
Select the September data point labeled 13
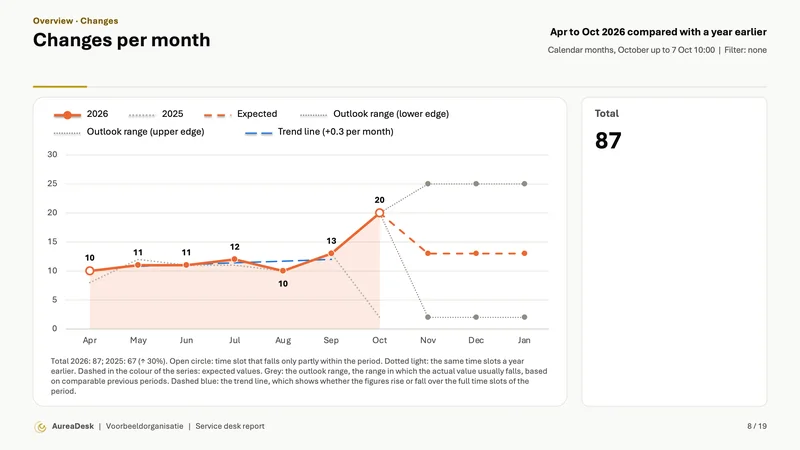coord(331,254)
